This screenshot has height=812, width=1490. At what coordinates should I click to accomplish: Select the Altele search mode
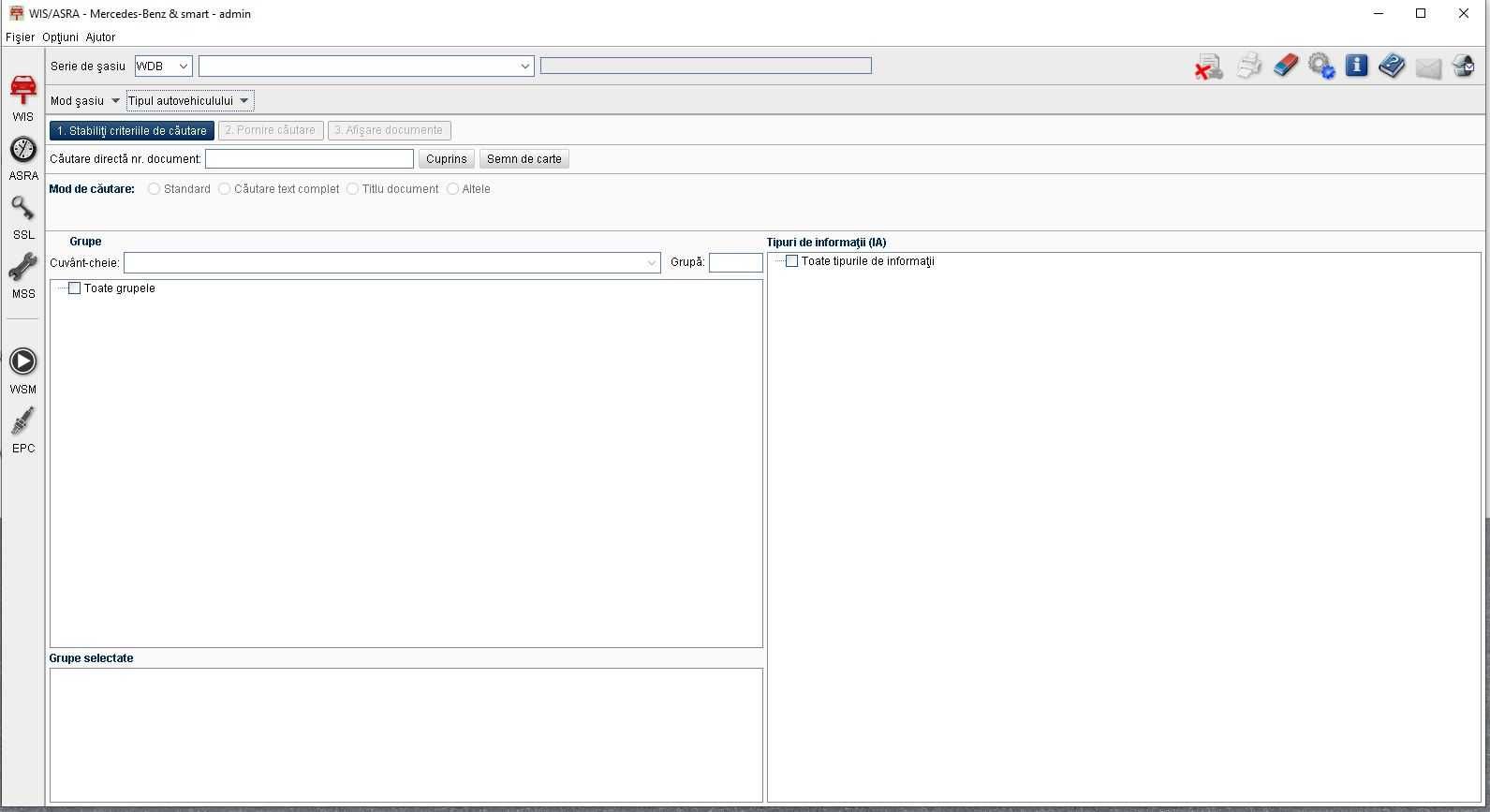tap(452, 189)
